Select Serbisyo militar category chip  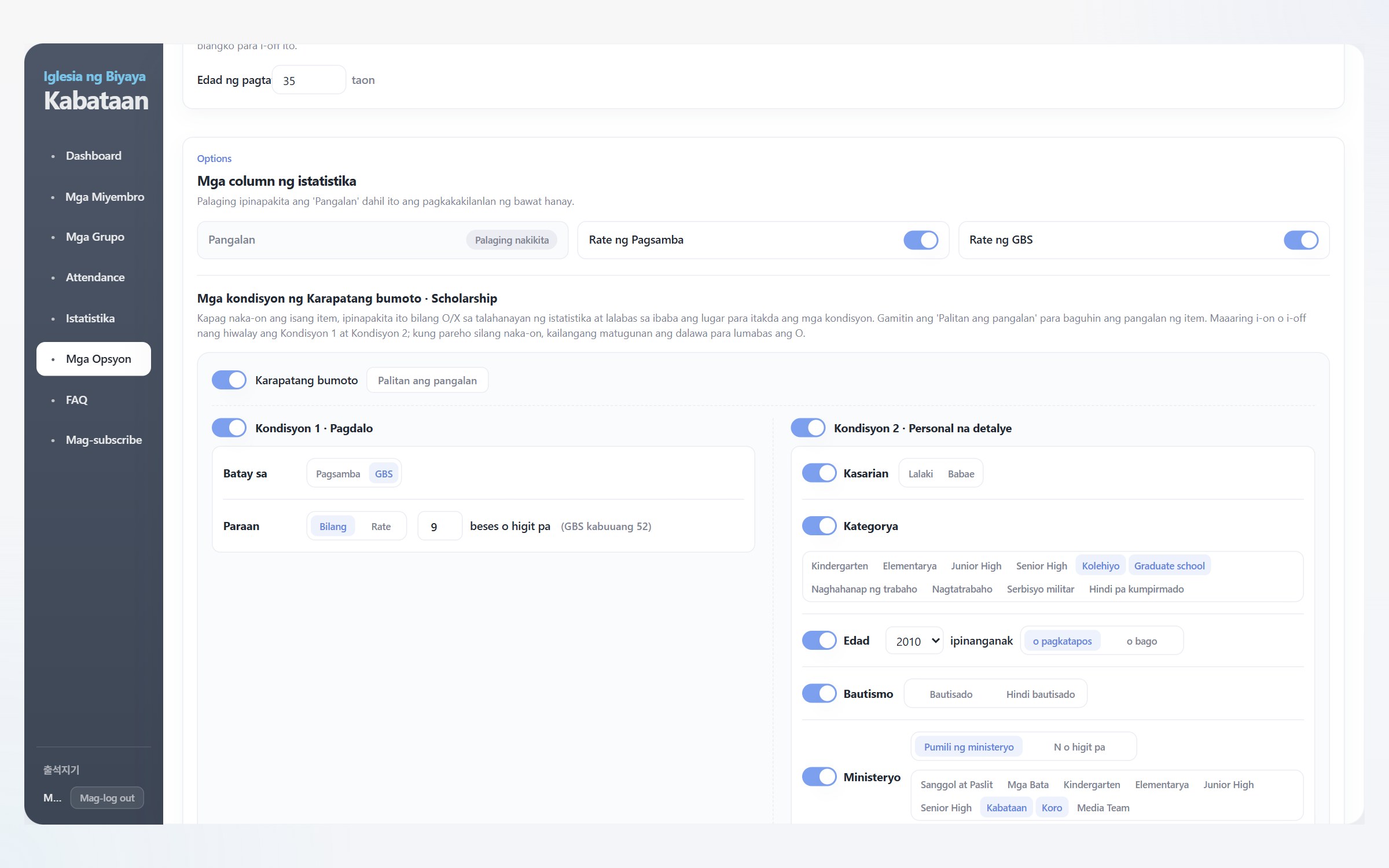(x=1040, y=589)
